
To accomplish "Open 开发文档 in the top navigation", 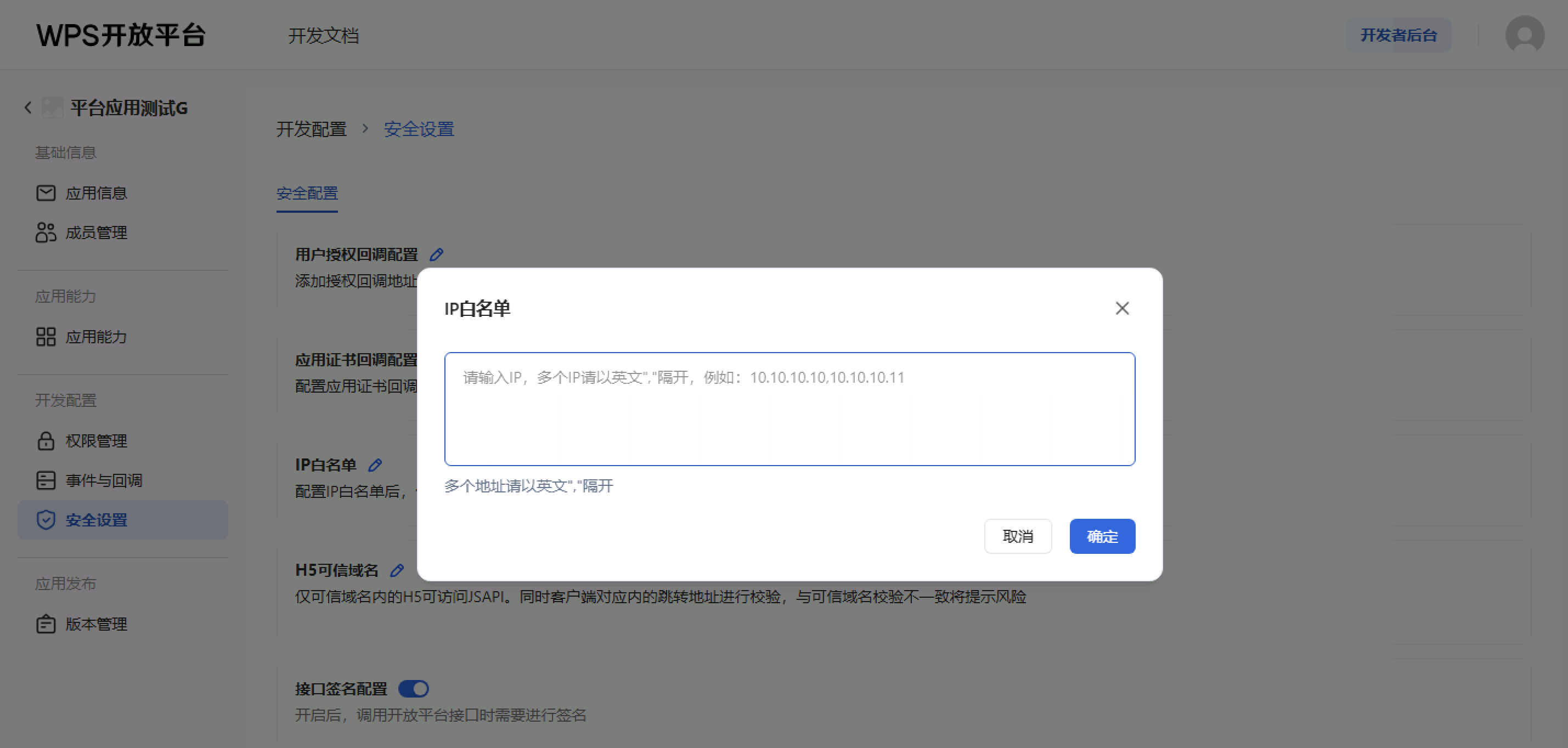I will (x=324, y=36).
